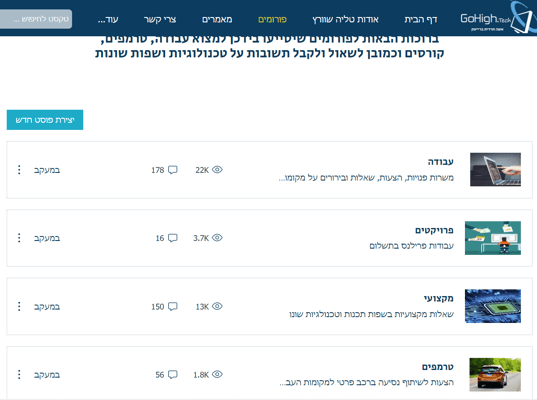The height and width of the screenshot is (400, 537).
Task: Open the טרמפים forum title link
Action: [438, 367]
